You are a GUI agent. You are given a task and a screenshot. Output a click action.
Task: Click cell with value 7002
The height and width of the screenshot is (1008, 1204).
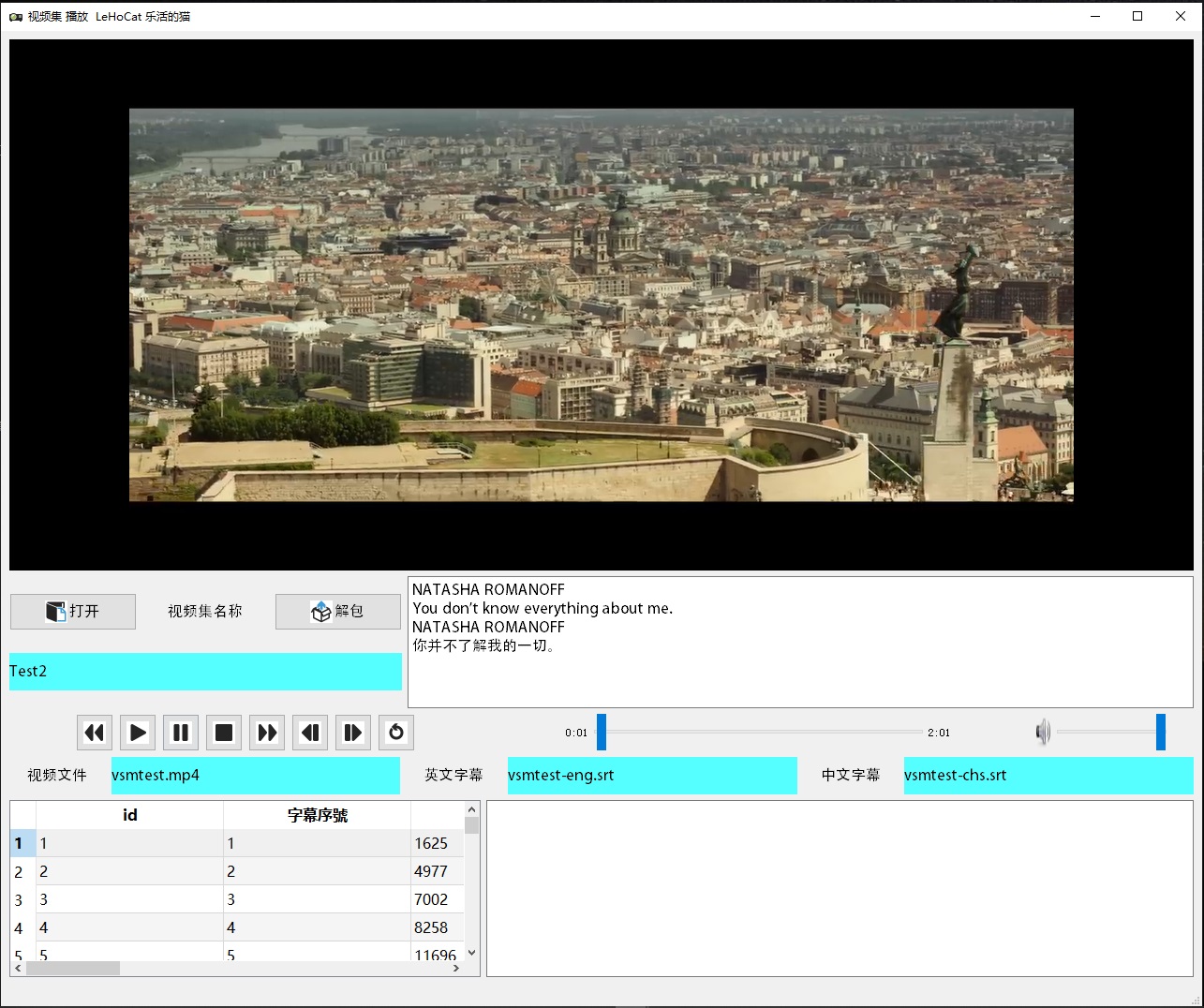pyautogui.click(x=437, y=899)
